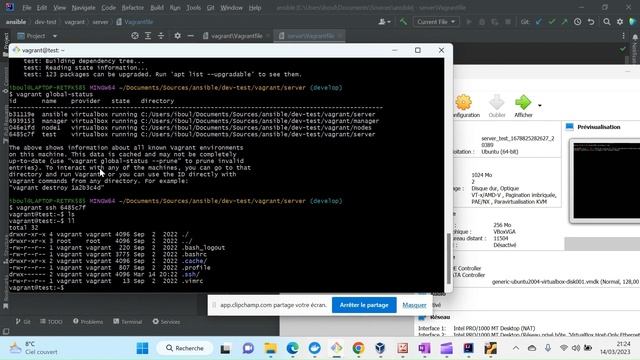The image size is (640, 360).
Task: Open IDE notifications bell icon
Action: pos(635,37)
